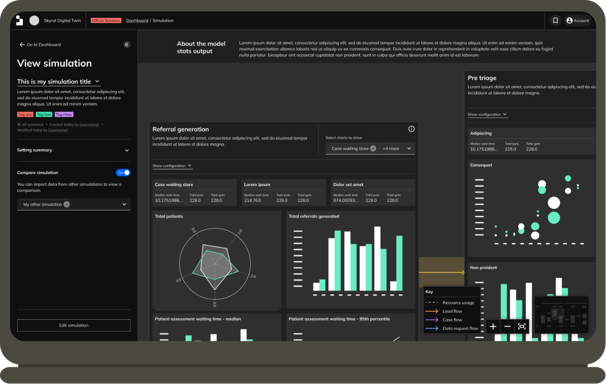
Task: Open the bookmark icon in header
Action: [x=555, y=20]
